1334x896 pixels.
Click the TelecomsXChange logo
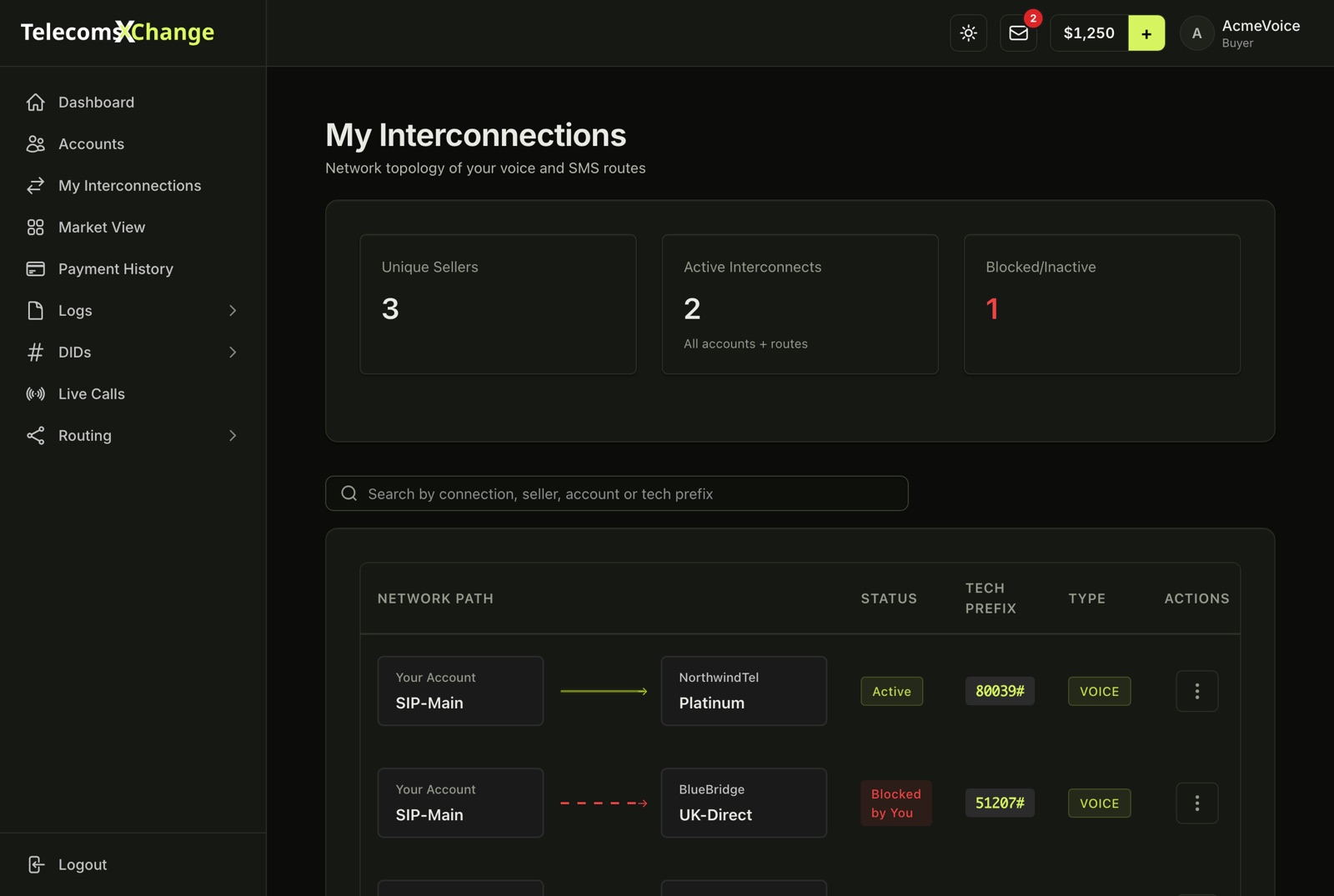click(x=118, y=32)
